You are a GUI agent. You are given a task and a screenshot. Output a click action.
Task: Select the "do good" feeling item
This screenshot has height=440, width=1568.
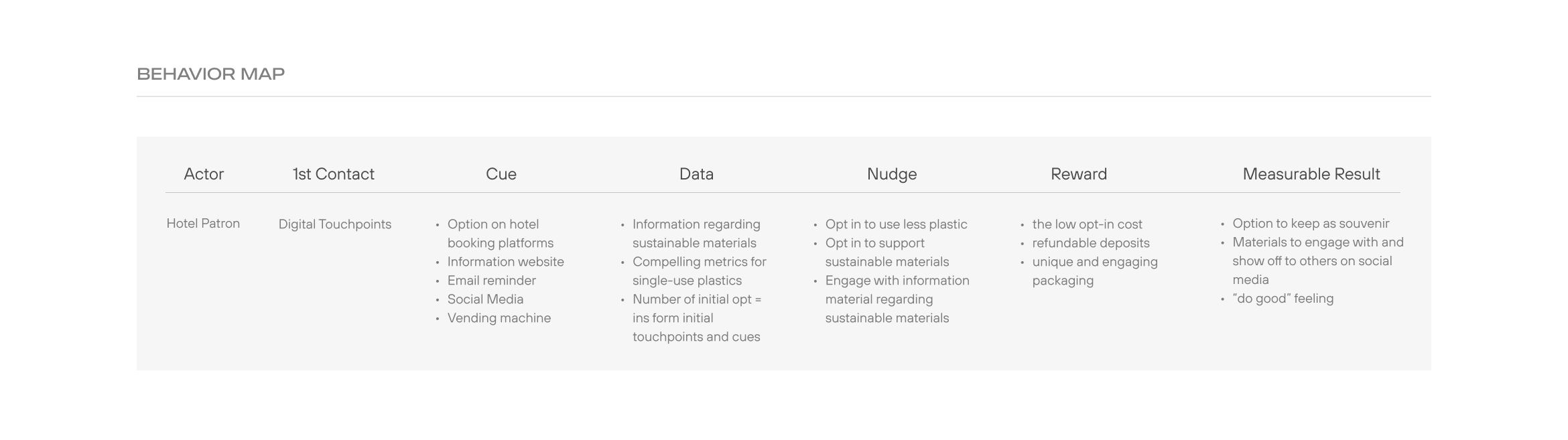(1283, 299)
